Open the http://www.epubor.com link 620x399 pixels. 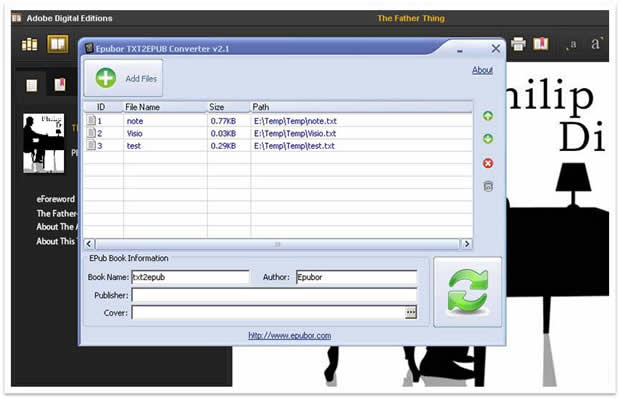point(289,335)
